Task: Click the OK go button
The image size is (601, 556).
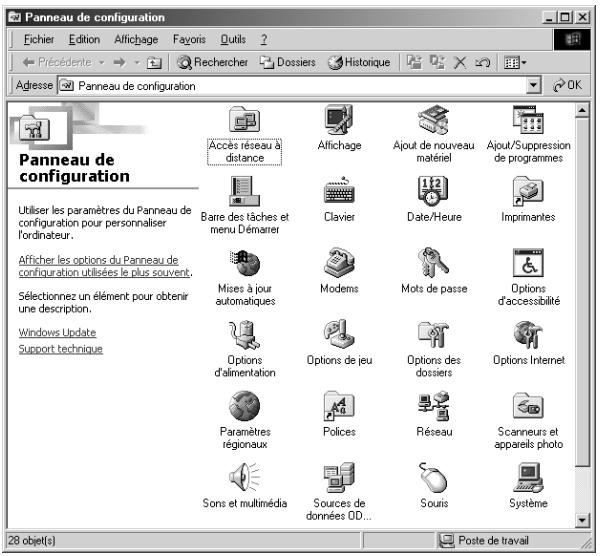Action: coord(567,85)
